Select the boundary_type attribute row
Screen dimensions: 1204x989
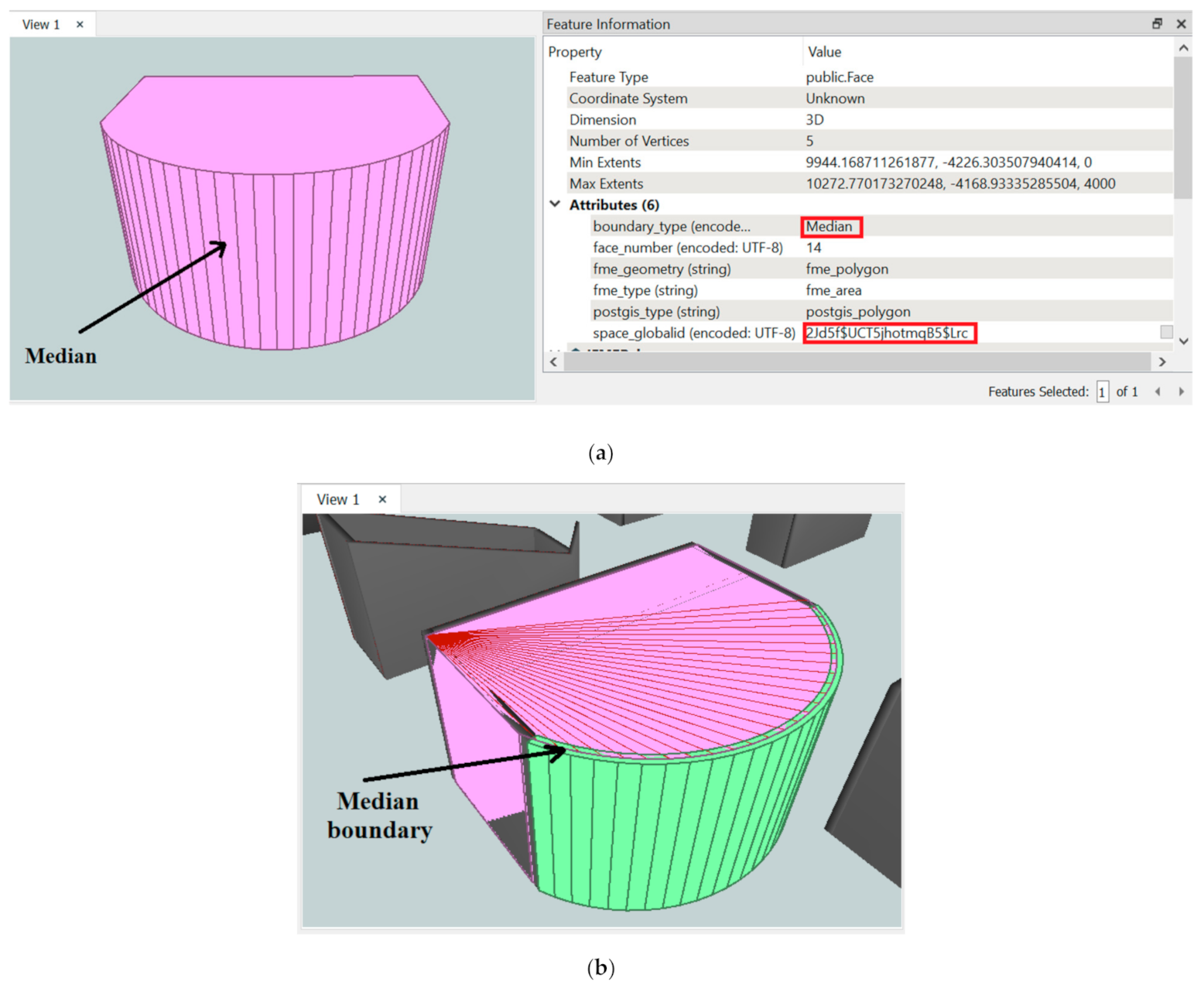(671, 226)
